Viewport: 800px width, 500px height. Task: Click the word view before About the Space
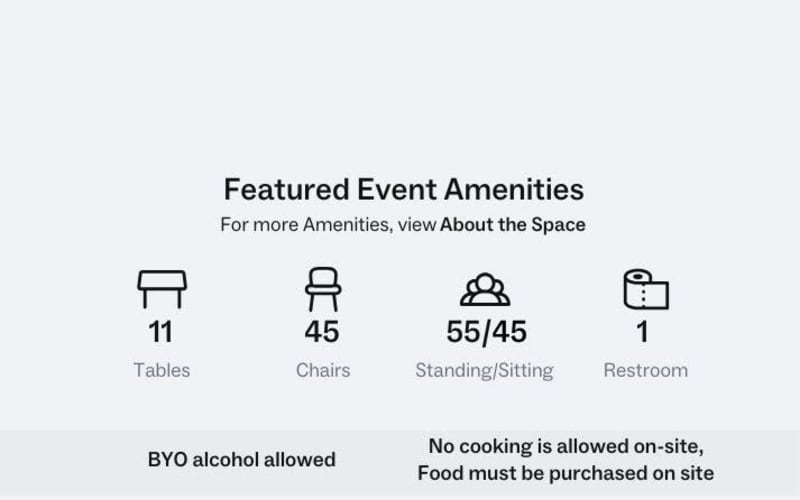point(416,225)
